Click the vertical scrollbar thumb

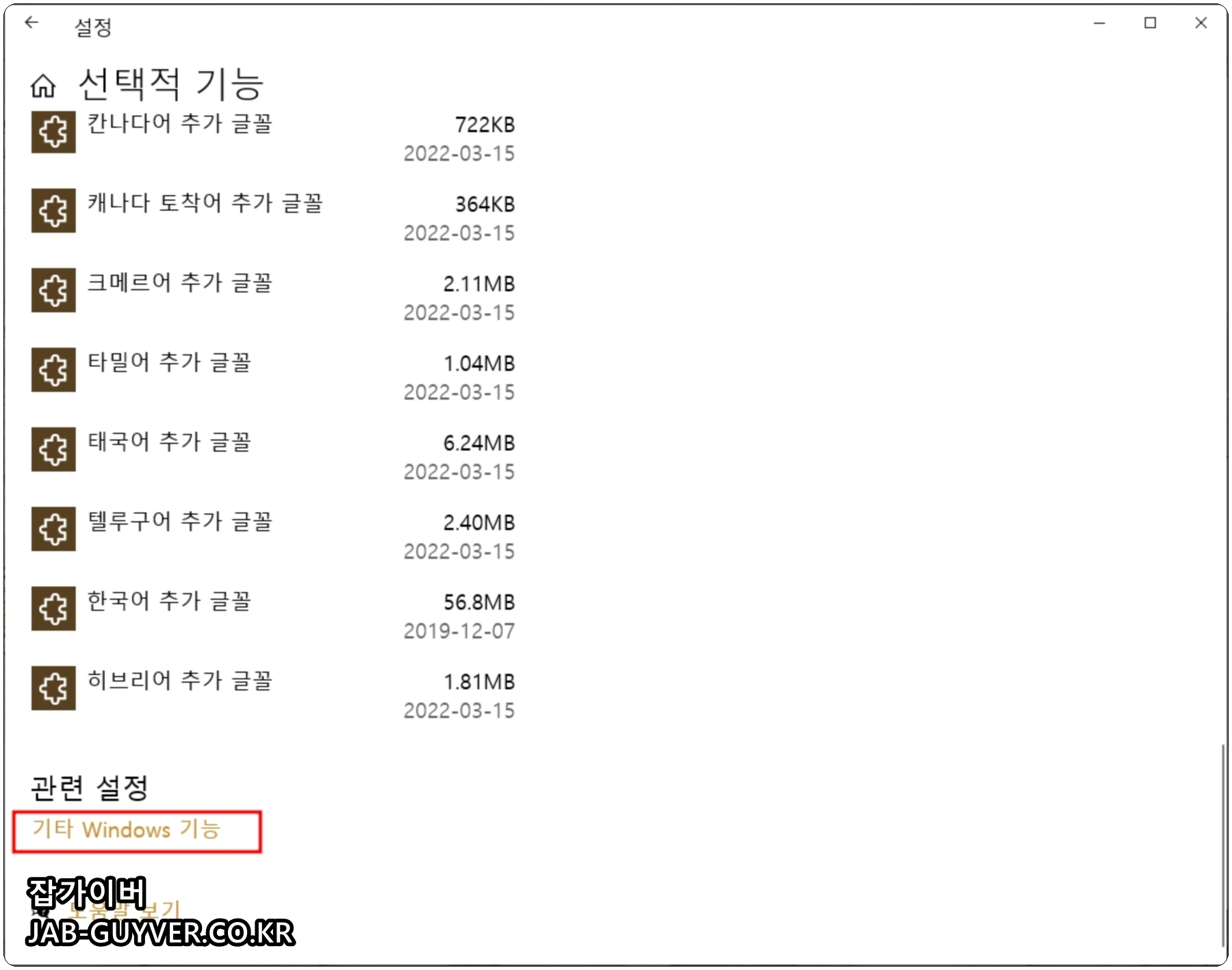[x=1222, y=845]
